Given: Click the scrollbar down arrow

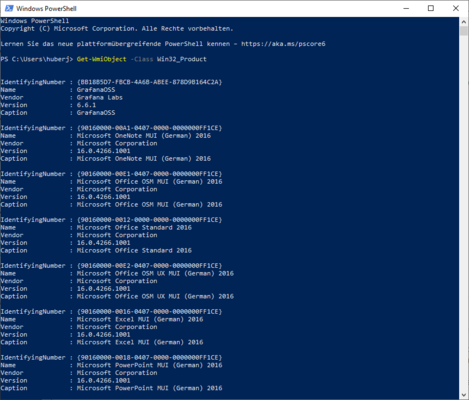Looking at the screenshot, I should (x=464, y=395).
